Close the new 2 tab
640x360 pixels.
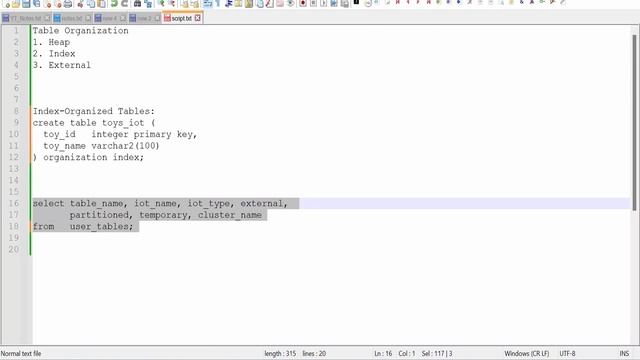(158, 18)
